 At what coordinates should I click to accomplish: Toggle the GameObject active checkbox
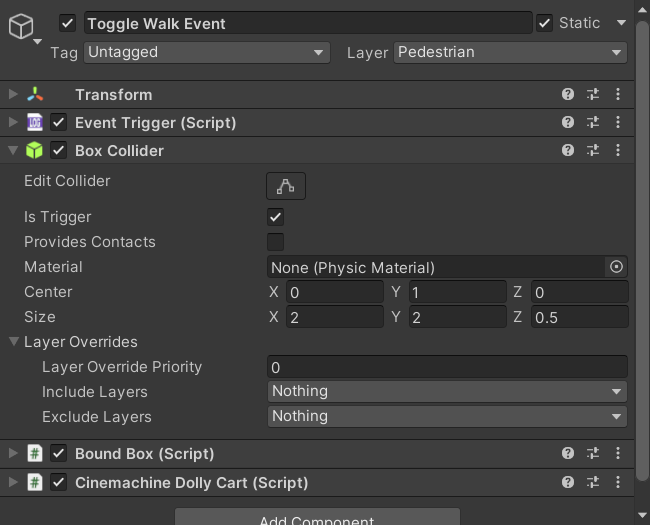[67, 23]
